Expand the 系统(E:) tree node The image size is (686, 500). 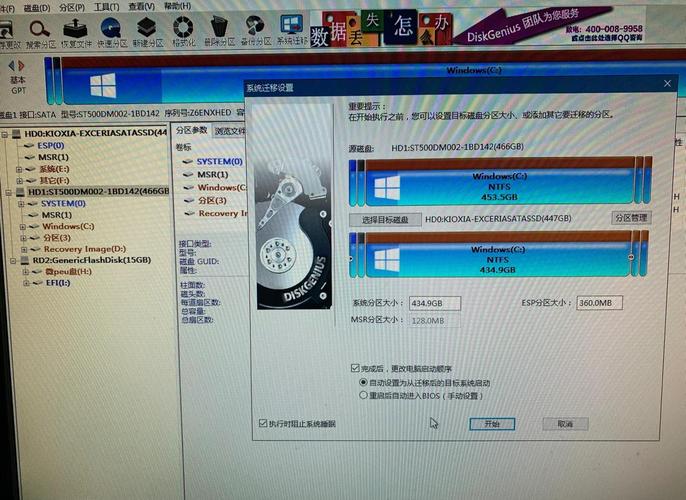coord(19,169)
